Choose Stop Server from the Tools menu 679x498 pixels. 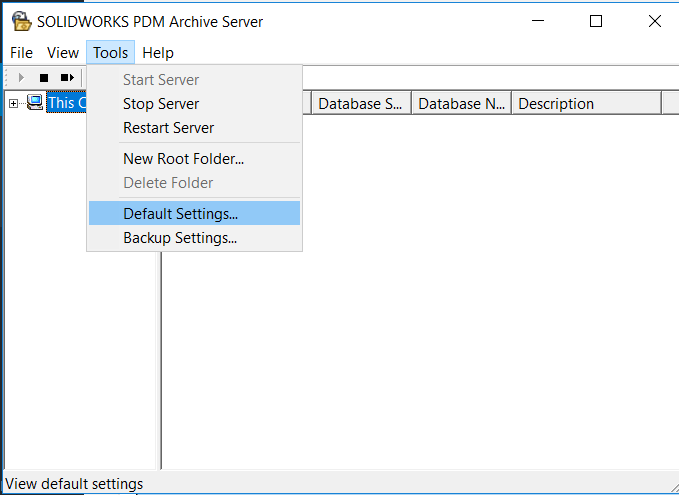[161, 104]
